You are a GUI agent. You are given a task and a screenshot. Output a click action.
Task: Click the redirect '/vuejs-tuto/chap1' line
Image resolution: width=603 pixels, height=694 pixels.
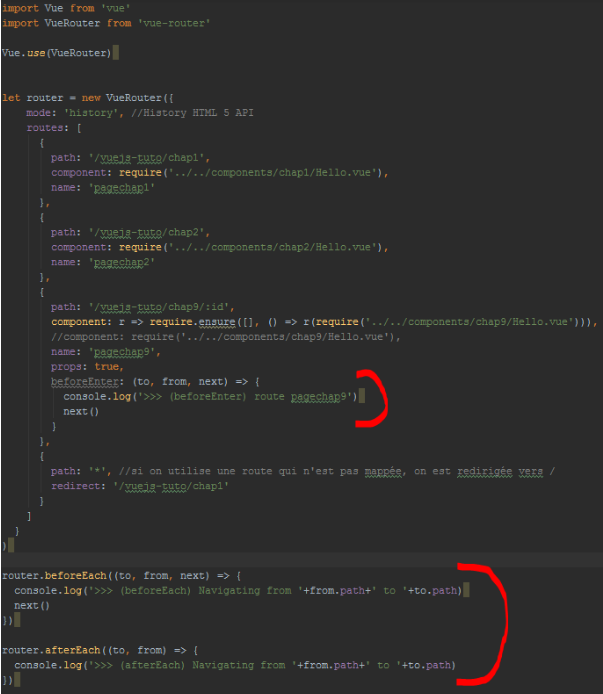pyautogui.click(x=140, y=486)
